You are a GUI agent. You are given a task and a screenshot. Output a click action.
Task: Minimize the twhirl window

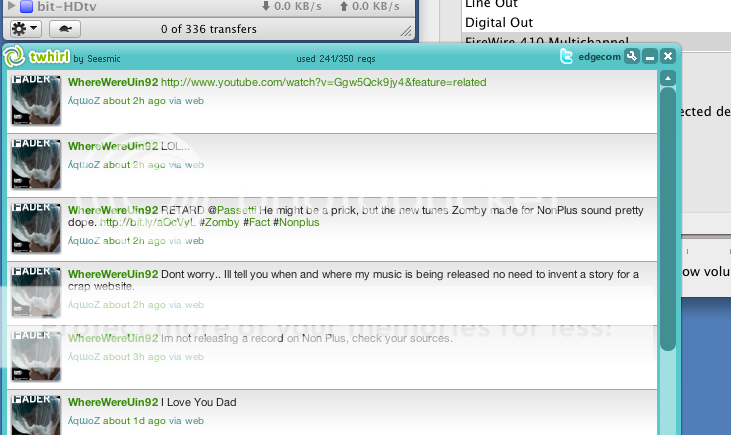pyautogui.click(x=649, y=56)
